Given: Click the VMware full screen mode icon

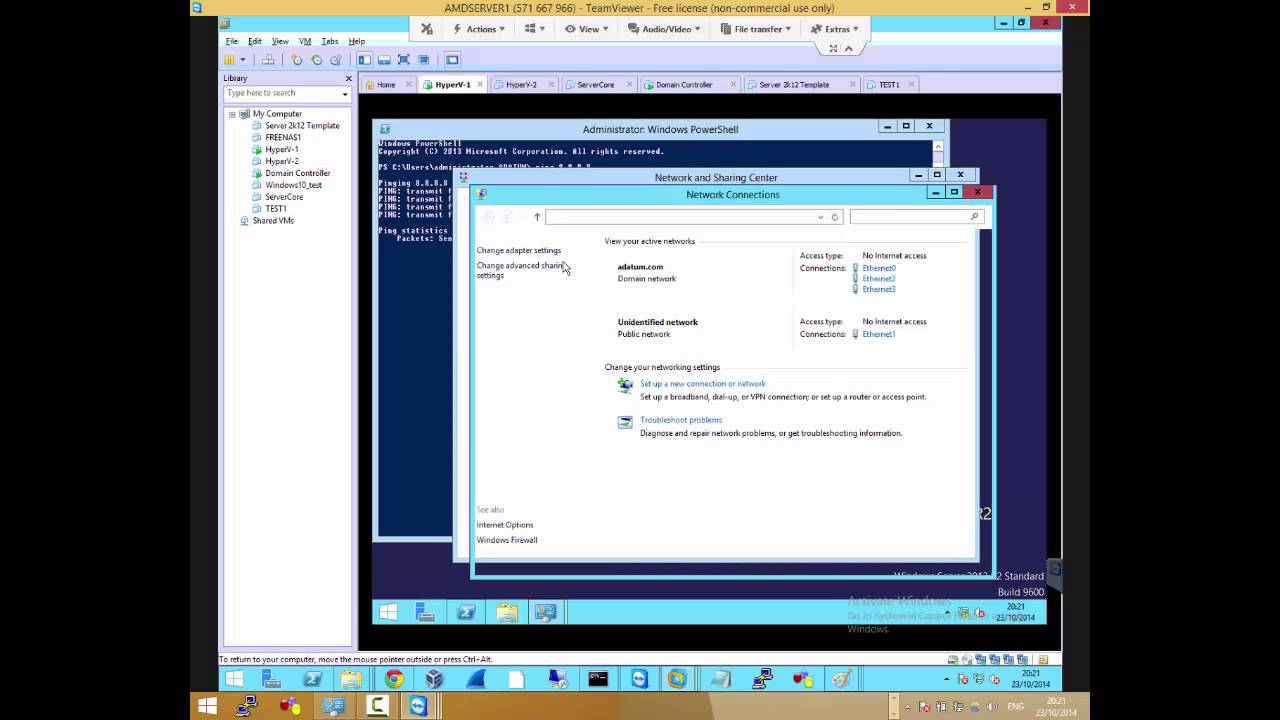Looking at the screenshot, I should (x=404, y=60).
